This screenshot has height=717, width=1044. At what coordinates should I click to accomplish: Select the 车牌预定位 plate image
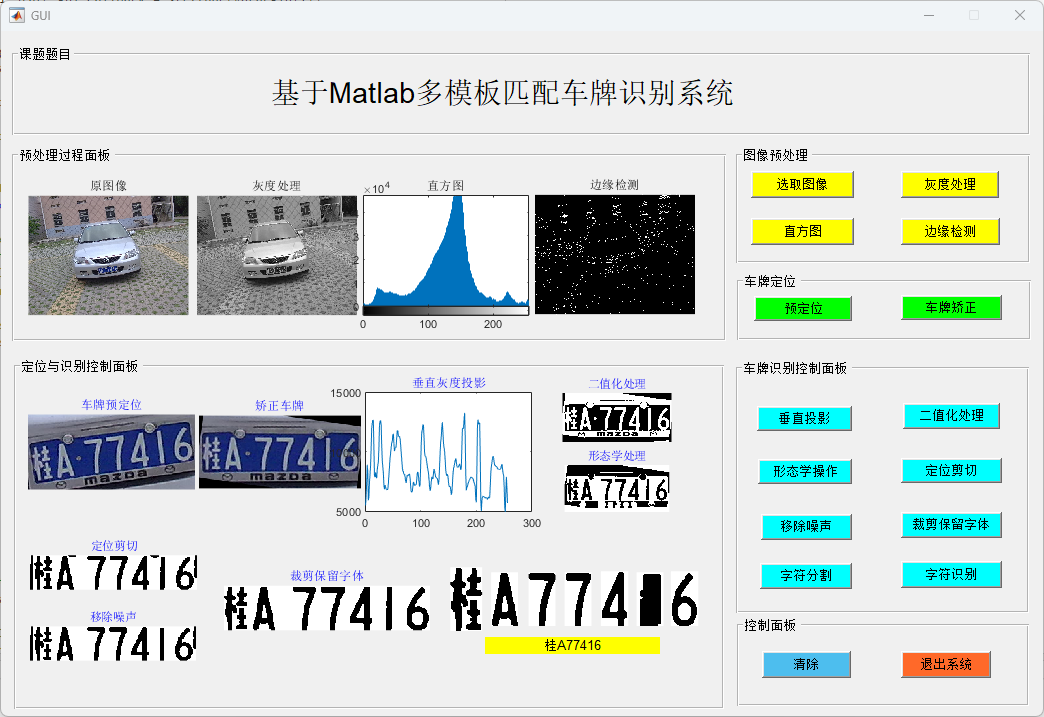[x=111, y=452]
